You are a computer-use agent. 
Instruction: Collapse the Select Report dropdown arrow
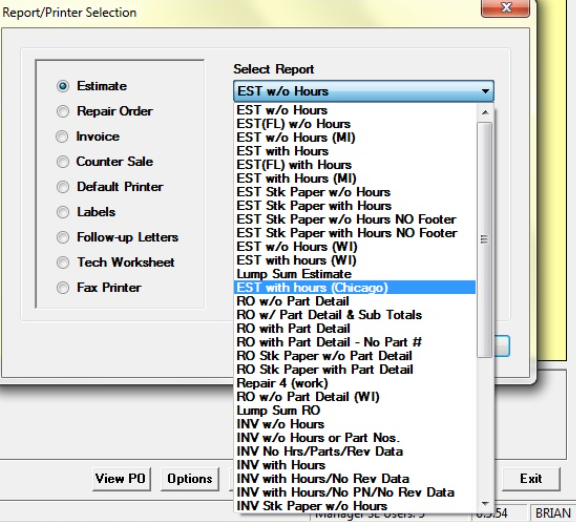[x=485, y=91]
